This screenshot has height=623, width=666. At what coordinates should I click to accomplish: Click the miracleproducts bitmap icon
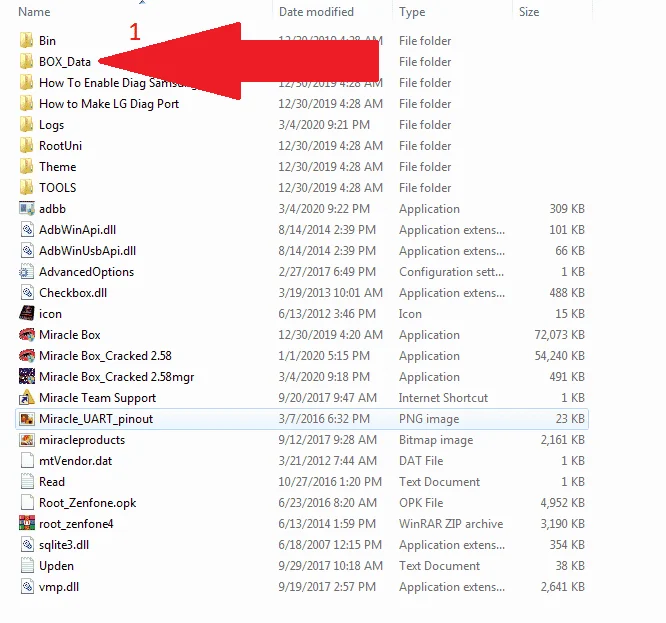point(27,440)
